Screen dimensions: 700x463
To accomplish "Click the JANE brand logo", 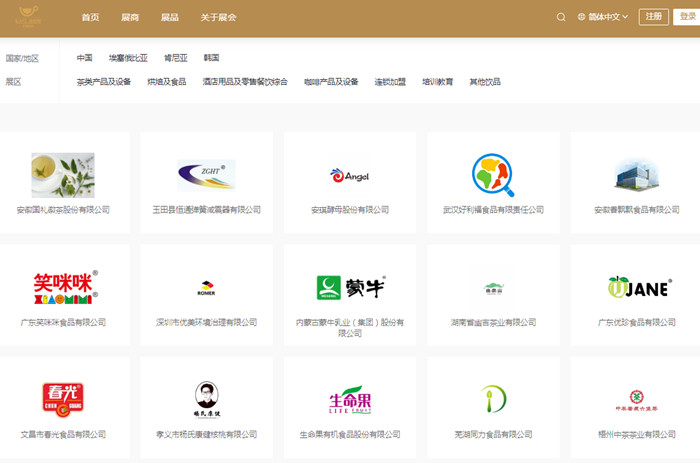I will [637, 288].
